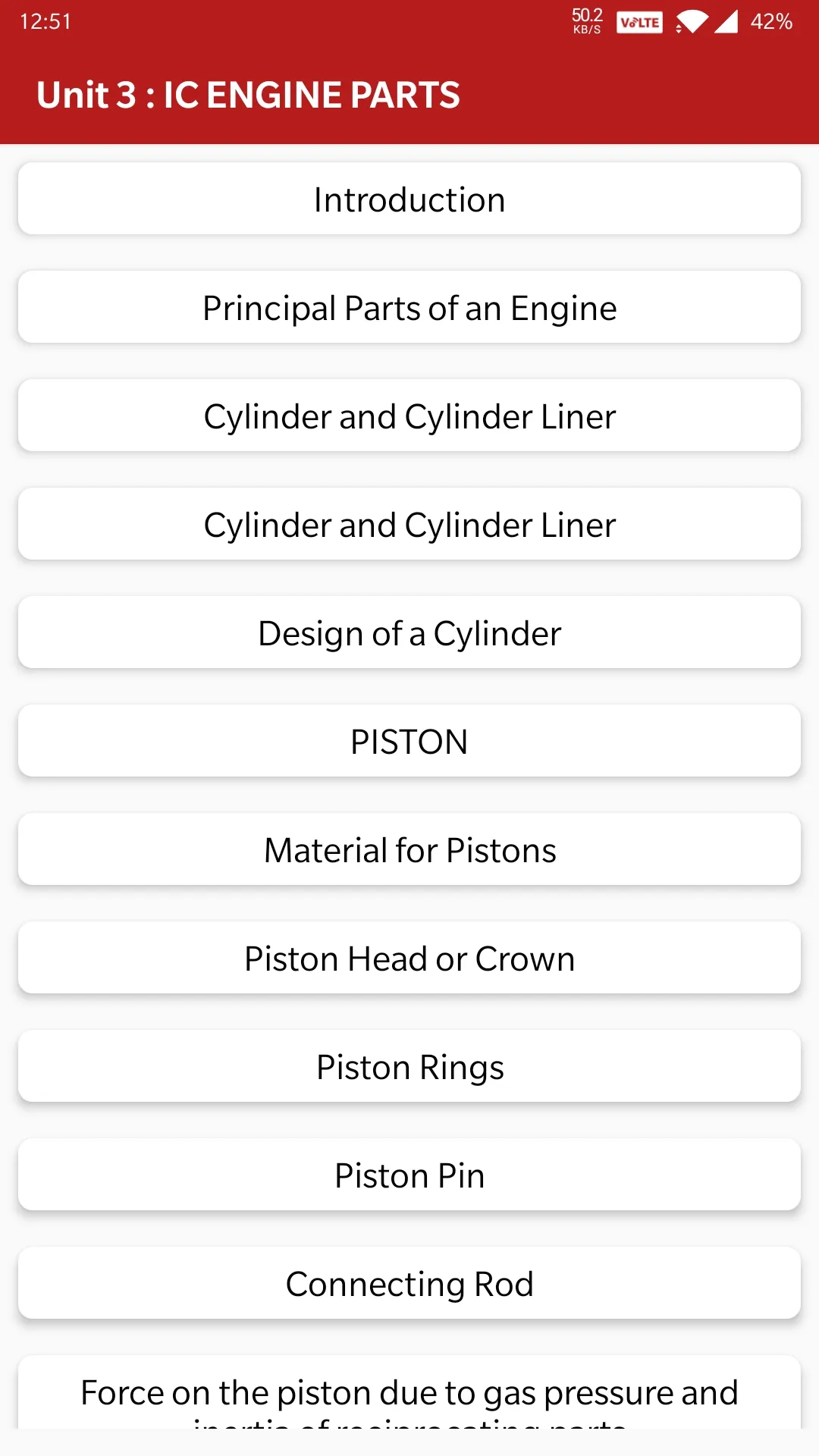This screenshot has width=819, height=1456.
Task: Open Principal Parts of an Engine
Action: 409,307
